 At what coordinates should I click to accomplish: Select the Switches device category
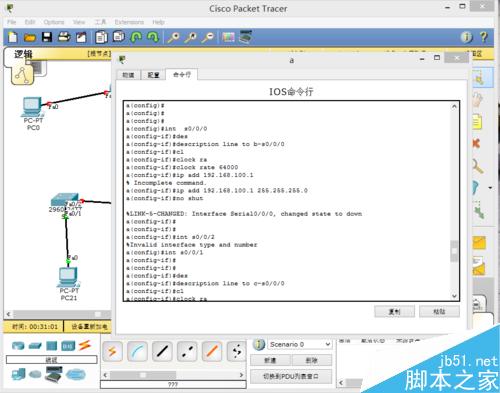[35, 346]
